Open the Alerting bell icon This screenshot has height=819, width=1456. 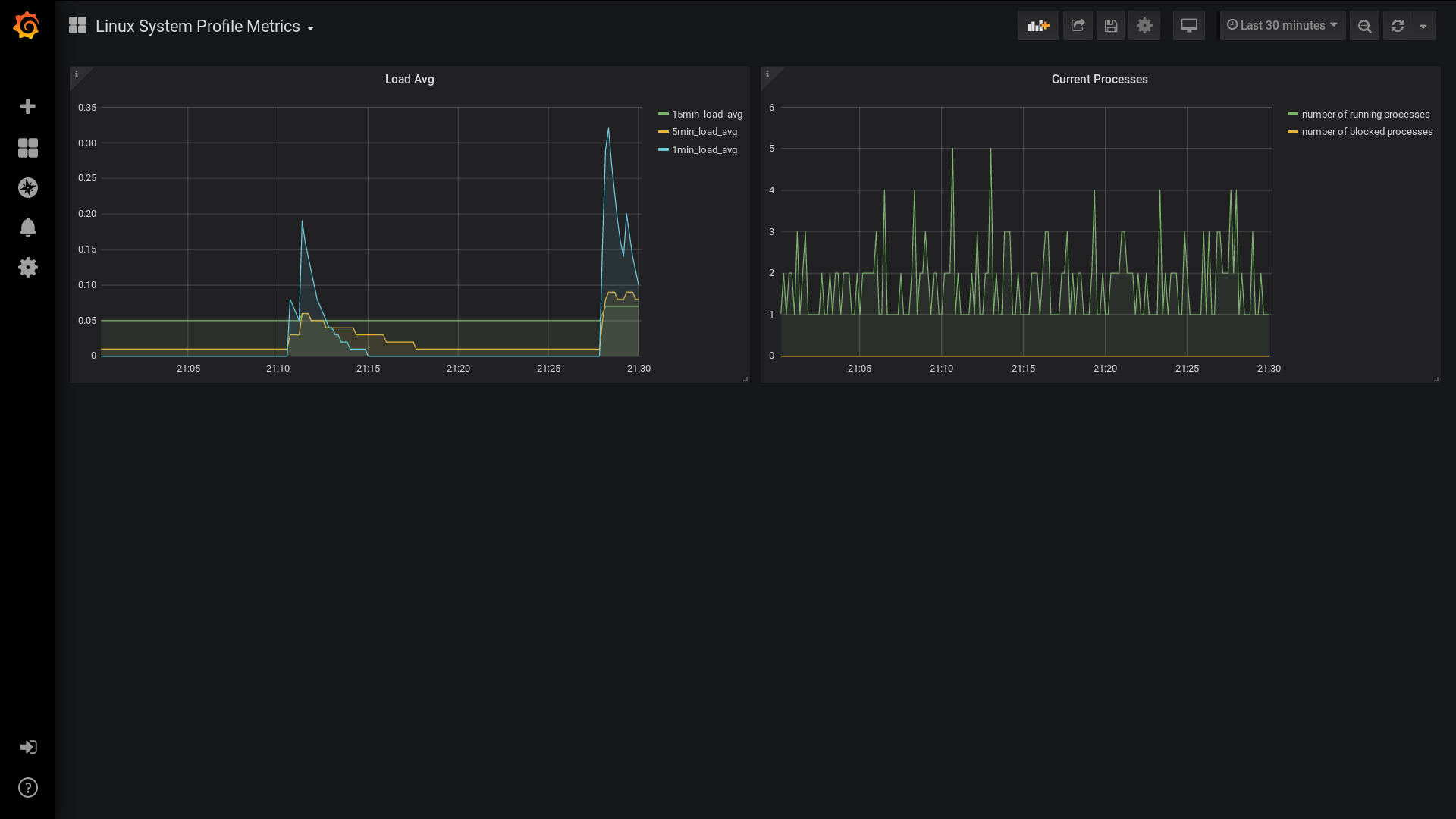point(28,227)
